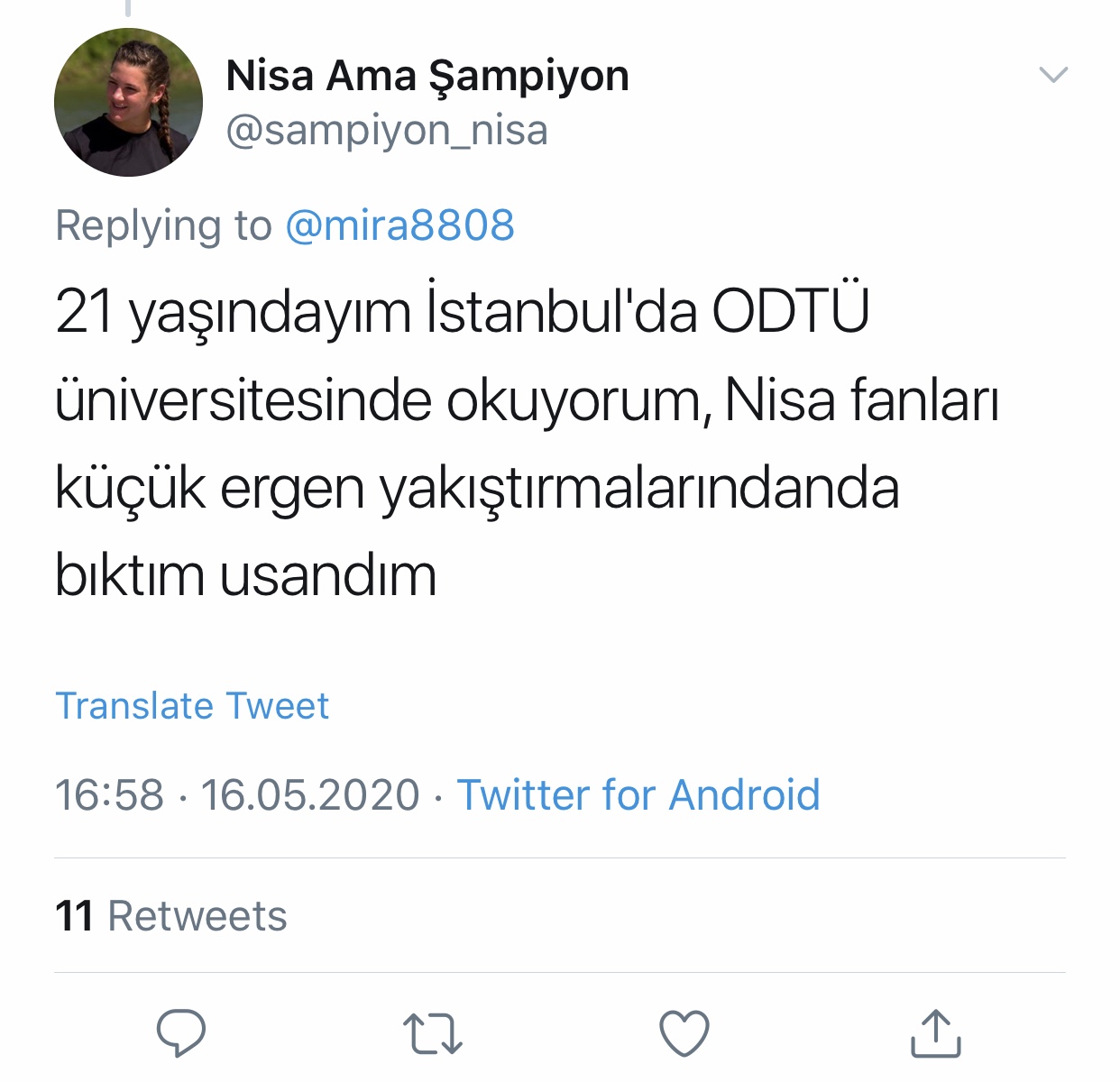
Task: Tap the reply speech bubble icon
Action: pos(181,1033)
